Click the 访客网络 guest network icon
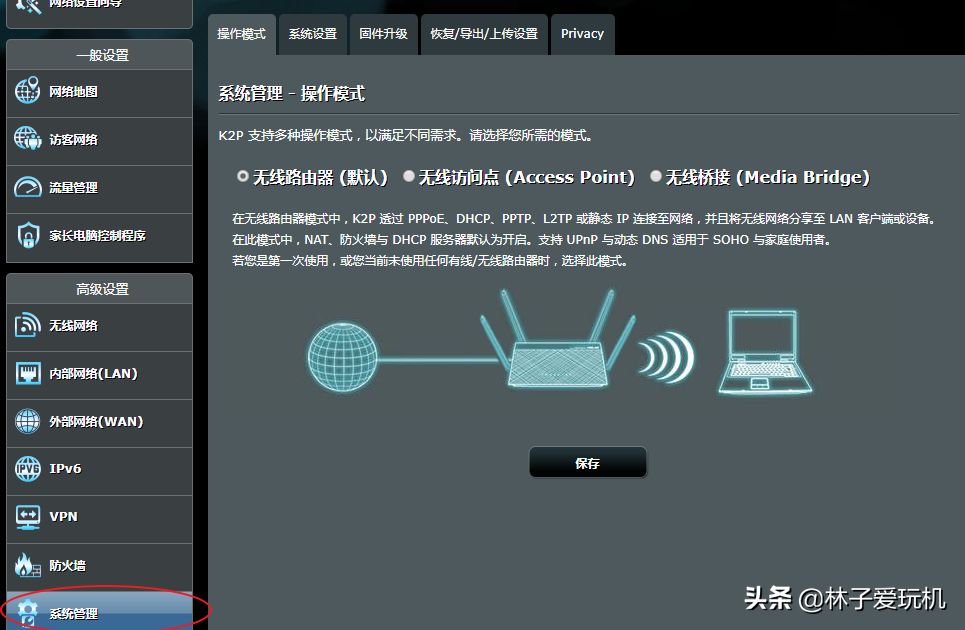 click(x=28, y=138)
